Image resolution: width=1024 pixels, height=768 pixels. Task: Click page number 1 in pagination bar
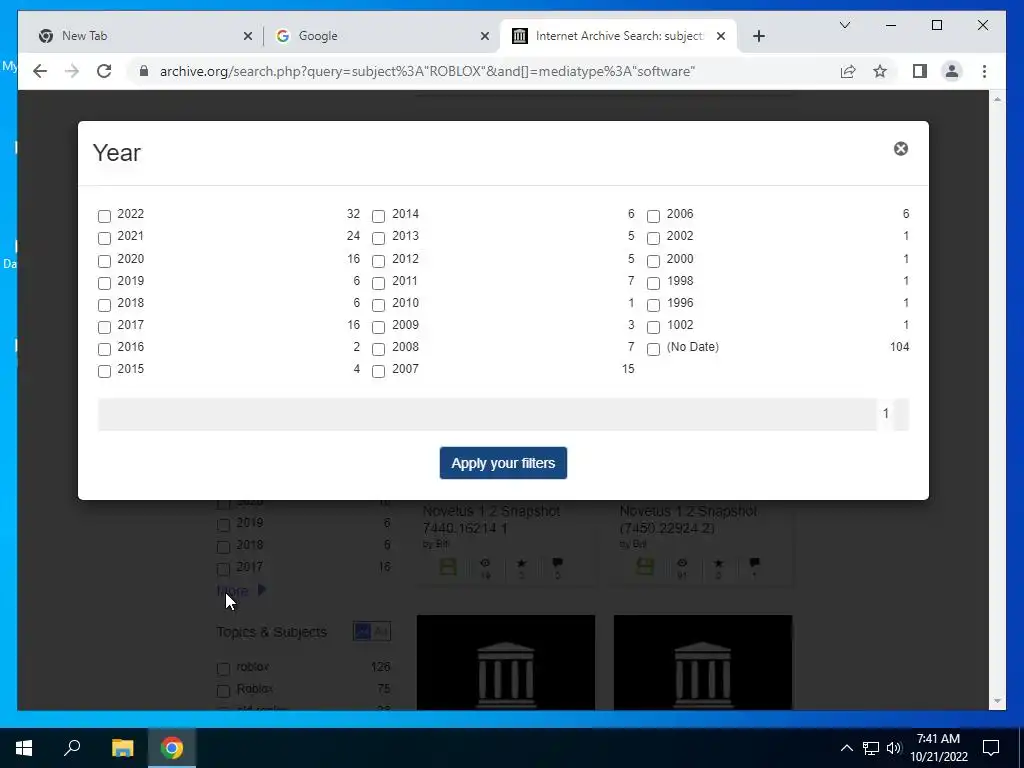[886, 413]
